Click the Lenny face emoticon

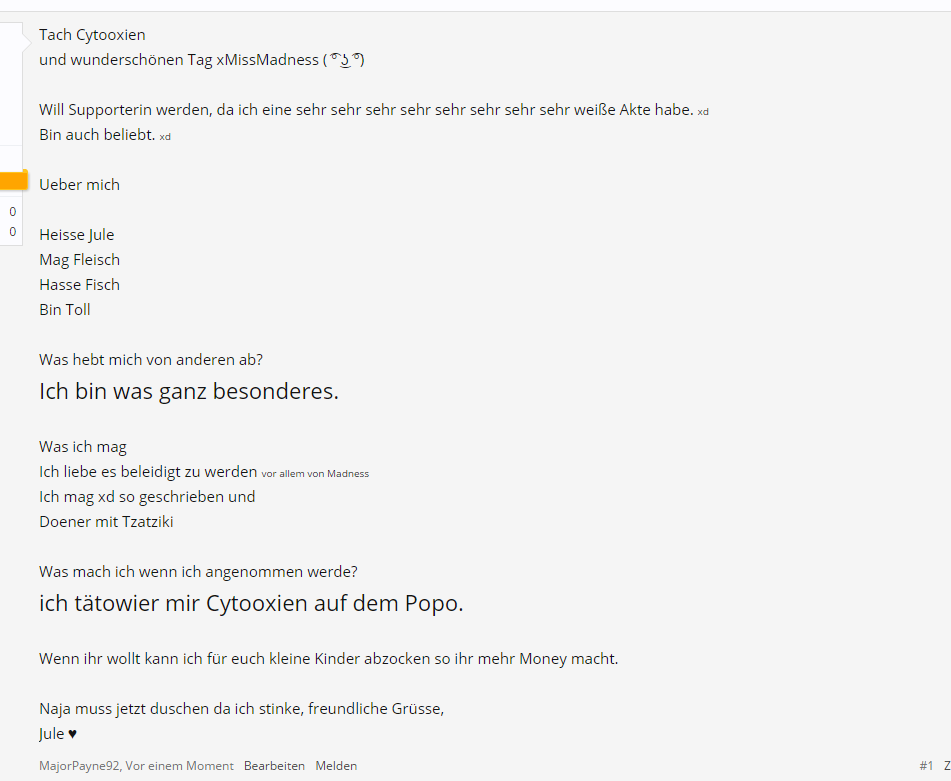[x=346, y=60]
